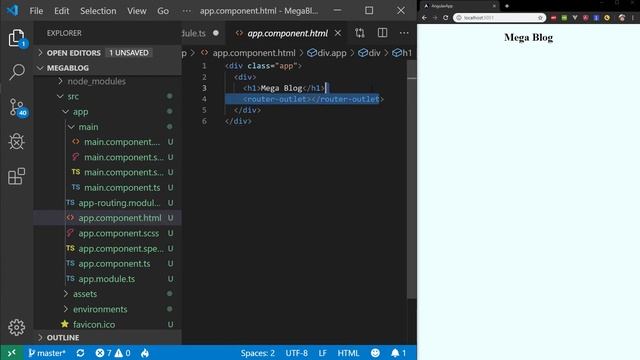640x360 pixels.
Task: Open a new tab in the browser
Action: [507, 6]
